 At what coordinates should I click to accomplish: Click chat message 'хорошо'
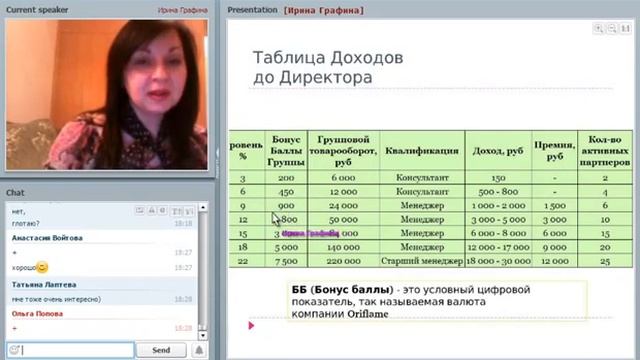[x=24, y=268]
